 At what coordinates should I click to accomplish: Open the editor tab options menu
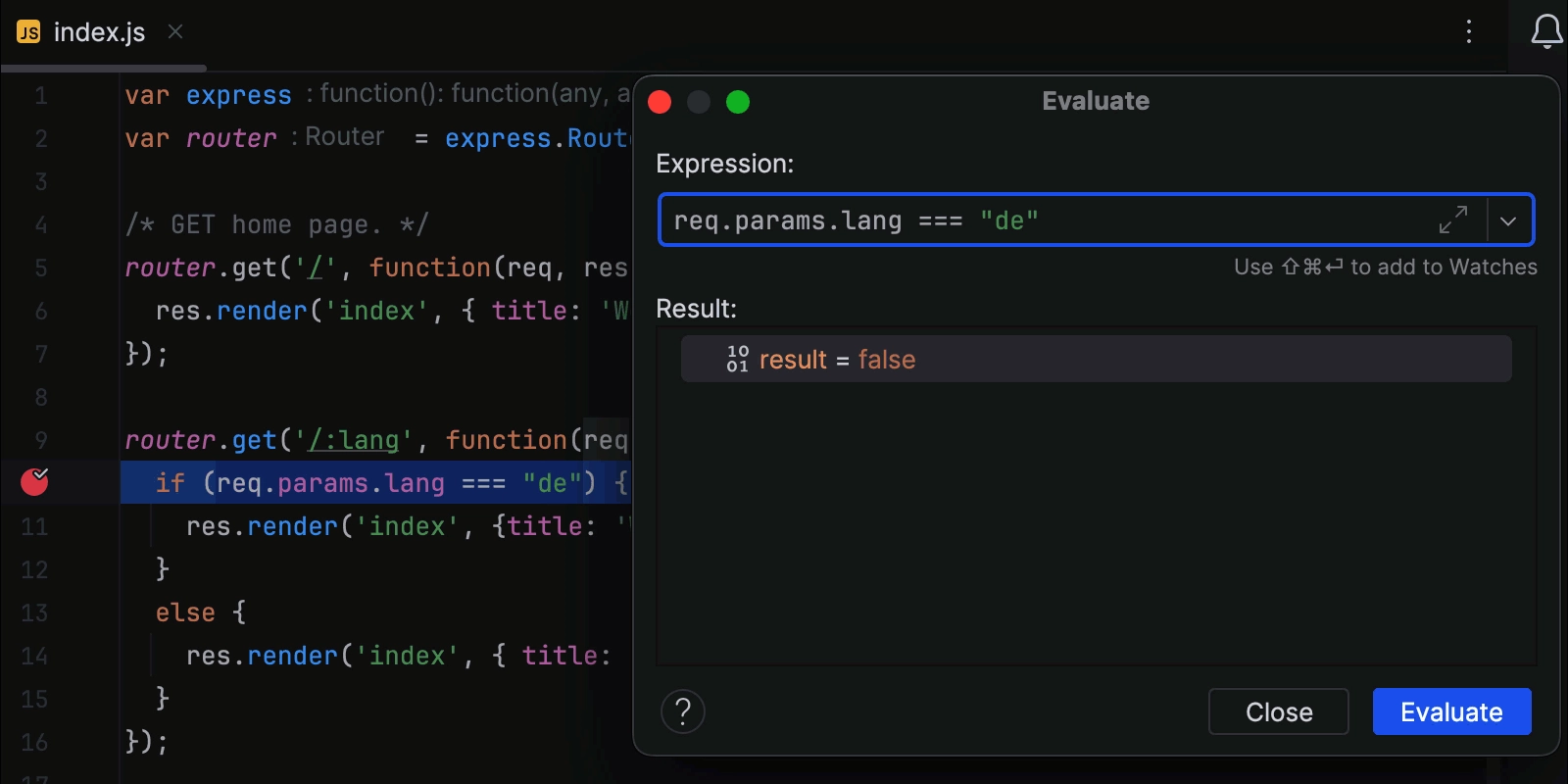coord(1468,31)
